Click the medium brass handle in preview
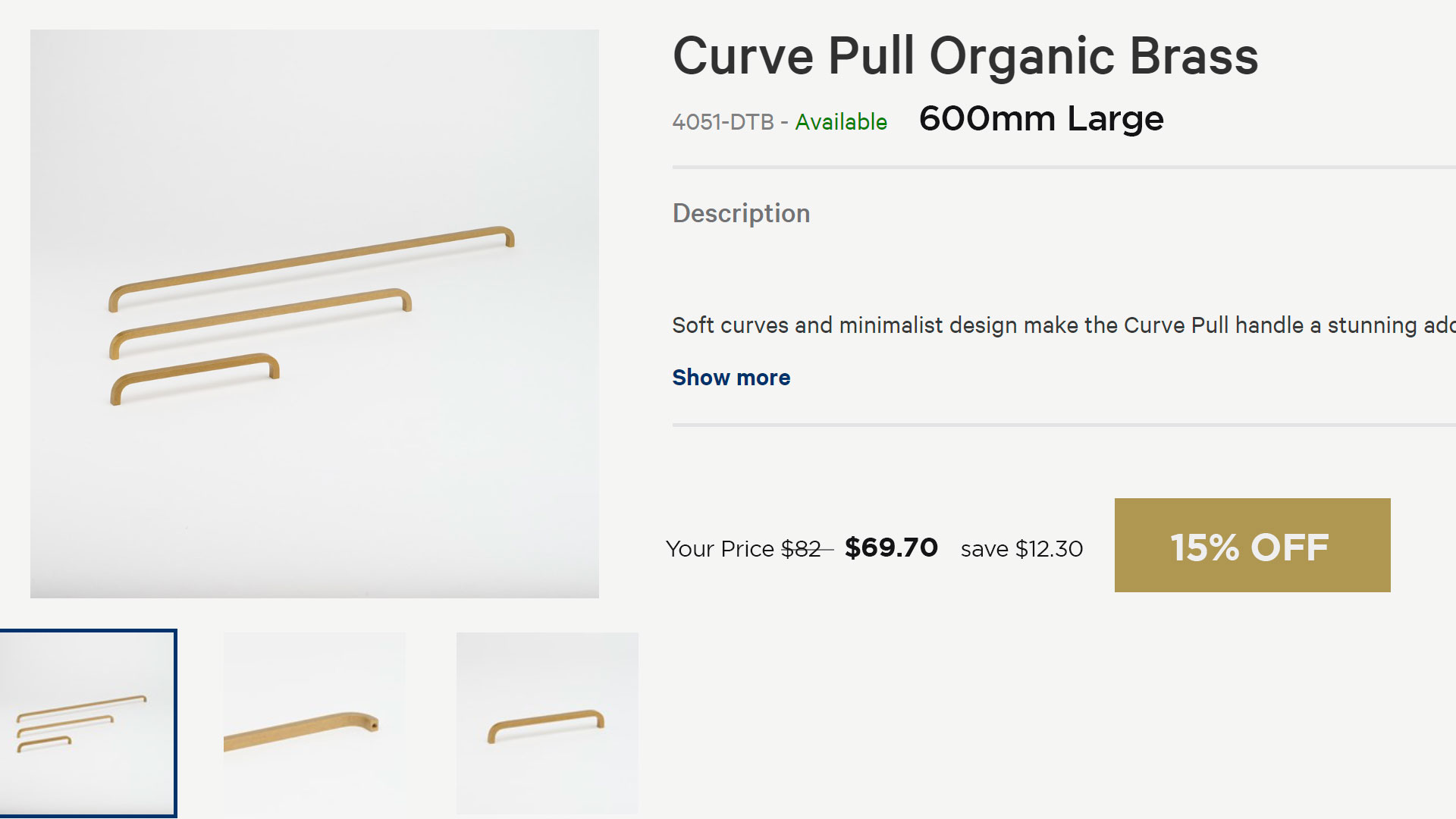 (258, 315)
